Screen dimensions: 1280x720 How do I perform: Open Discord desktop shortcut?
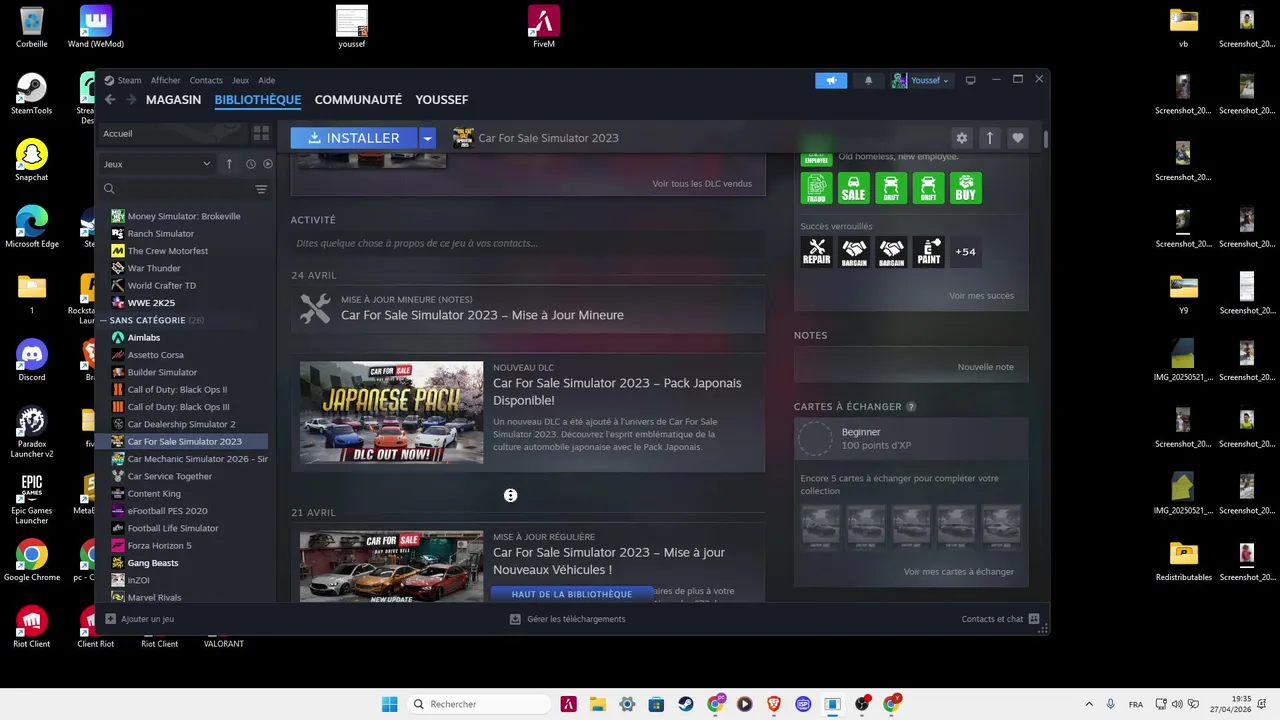(32, 360)
